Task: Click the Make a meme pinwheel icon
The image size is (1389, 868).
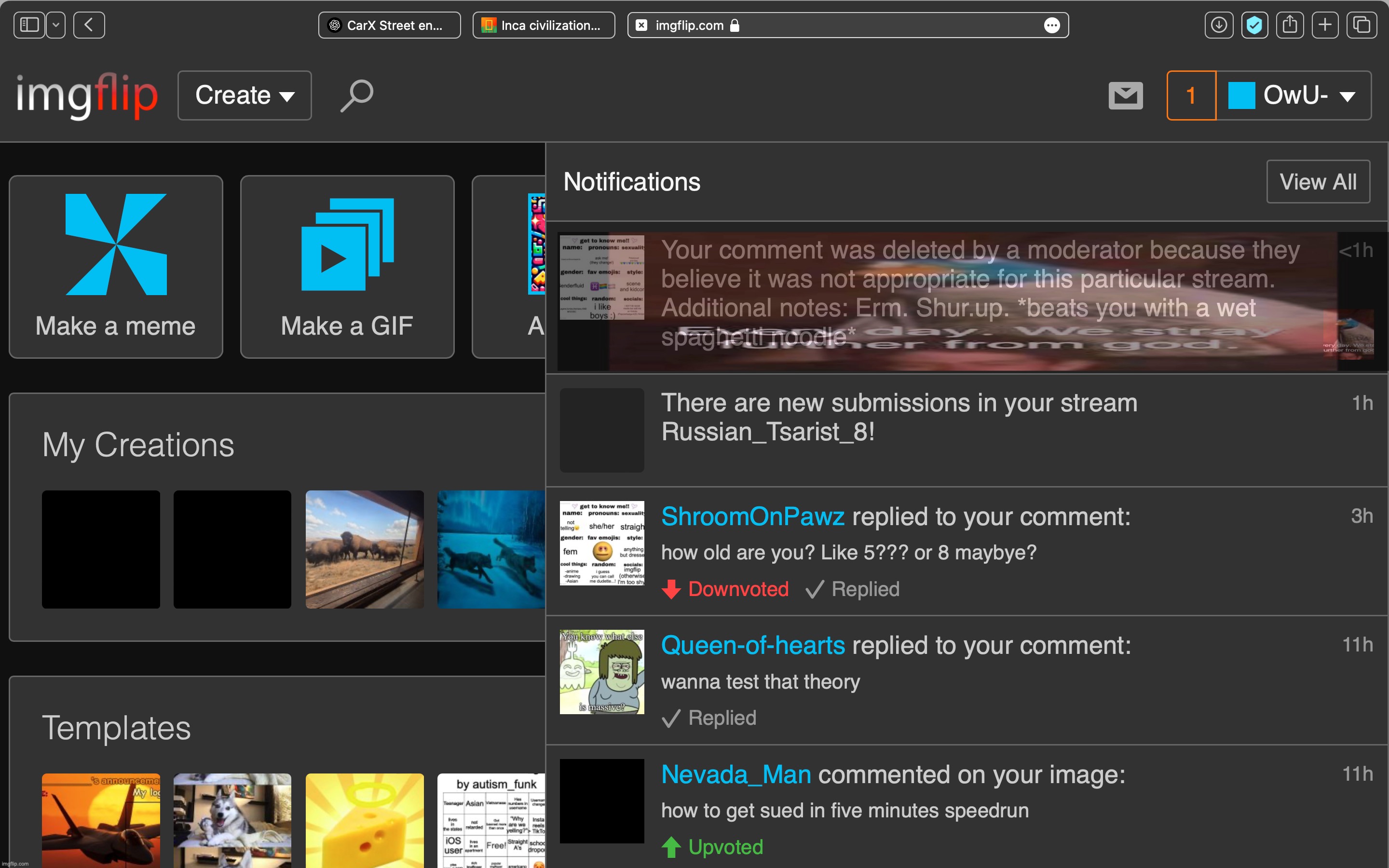Action: click(x=116, y=244)
